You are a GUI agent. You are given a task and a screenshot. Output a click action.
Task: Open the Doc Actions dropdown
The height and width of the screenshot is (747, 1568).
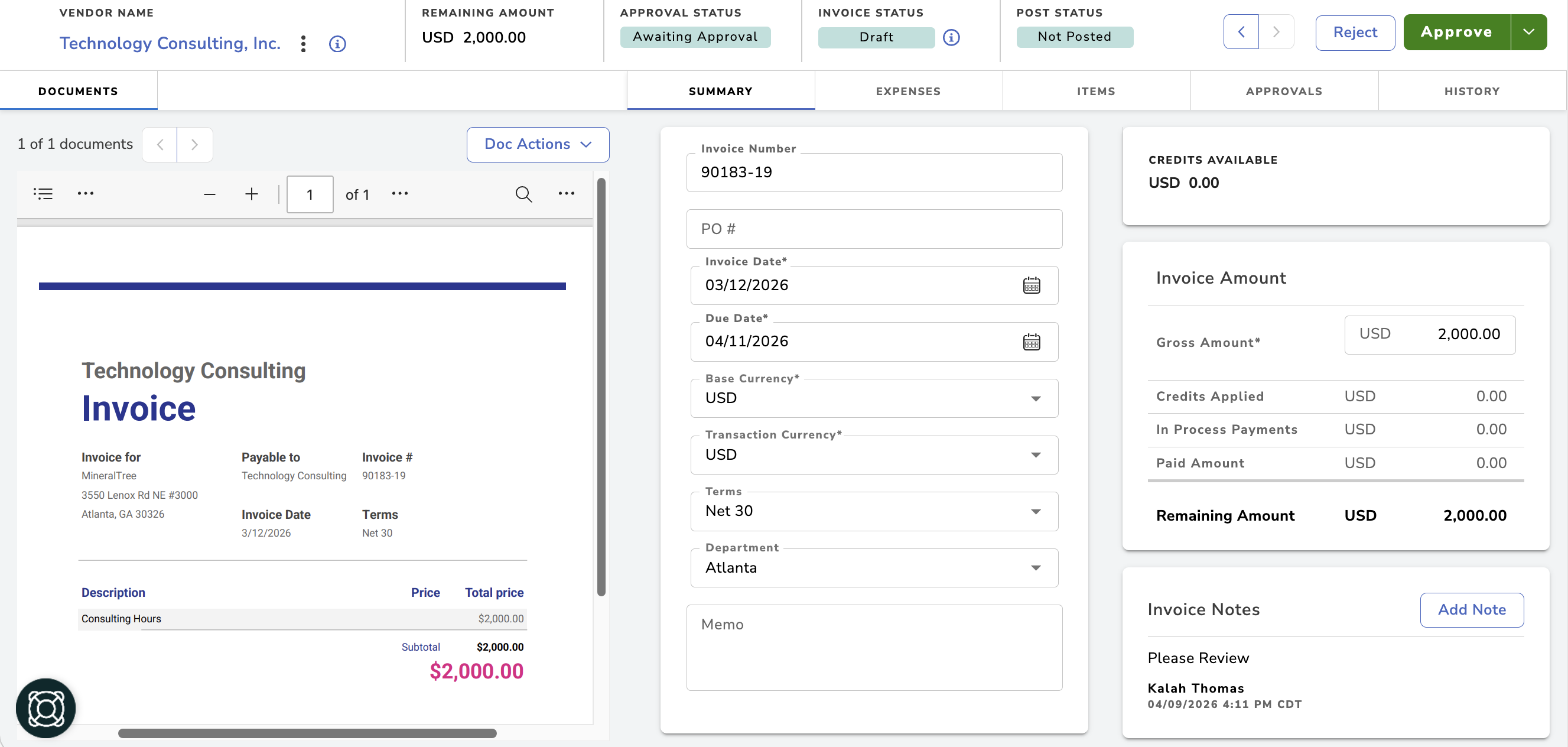point(538,144)
